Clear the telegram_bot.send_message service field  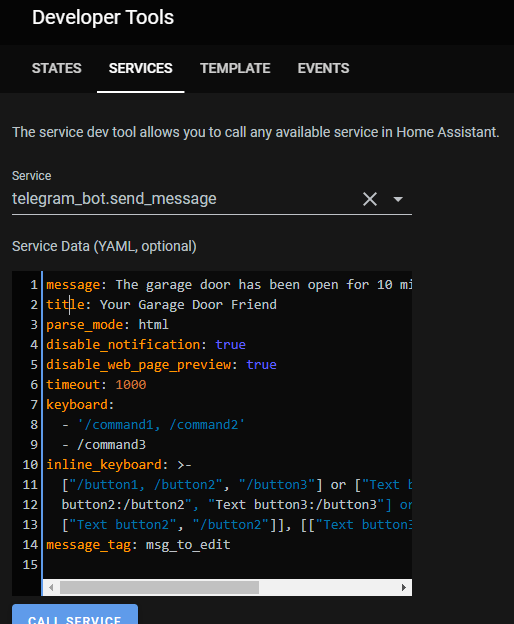(x=370, y=199)
